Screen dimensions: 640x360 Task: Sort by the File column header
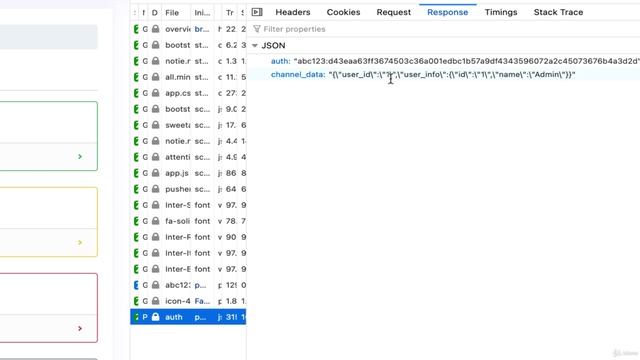coord(172,13)
